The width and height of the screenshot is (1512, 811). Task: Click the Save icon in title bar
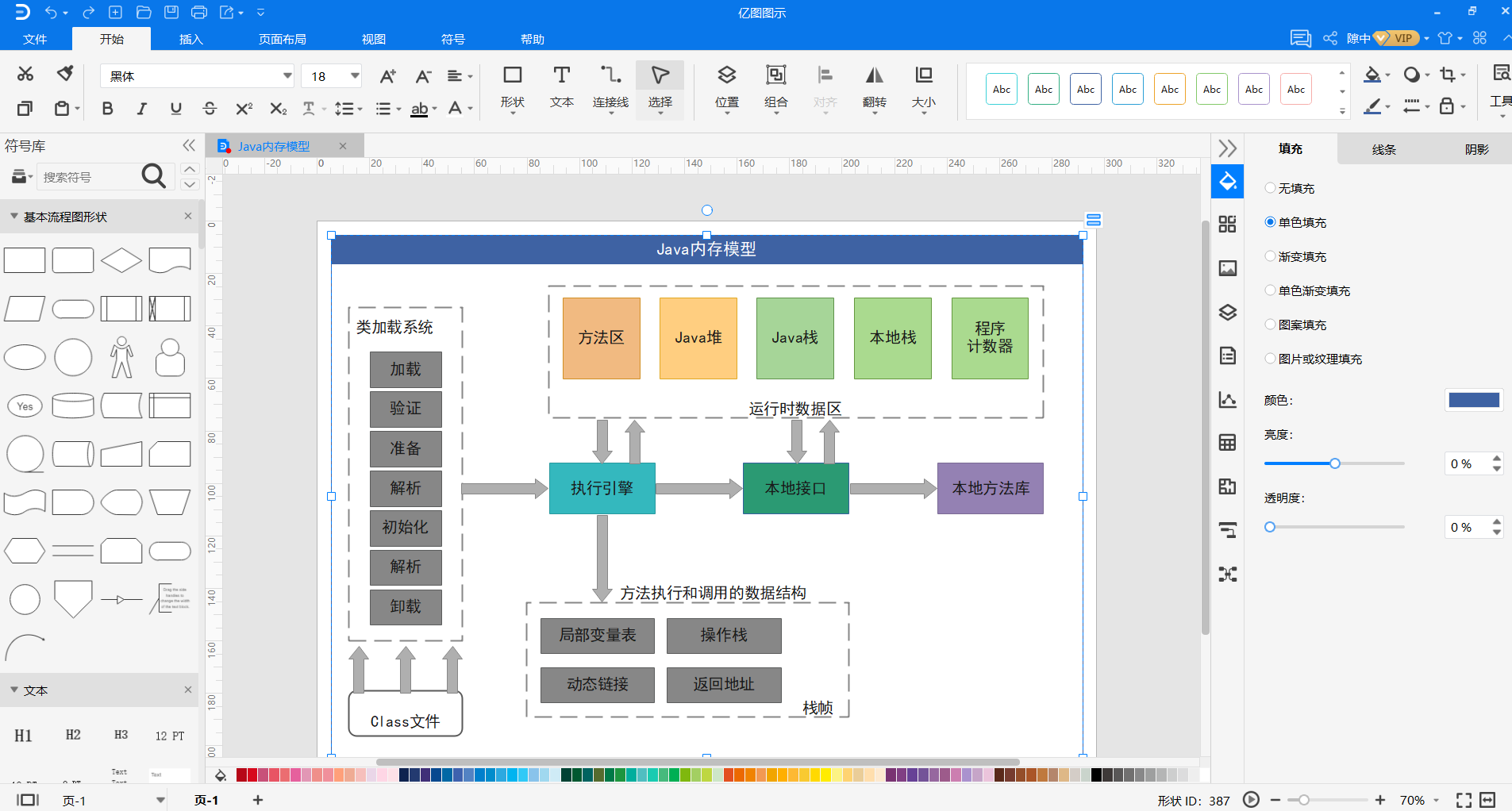(x=171, y=12)
